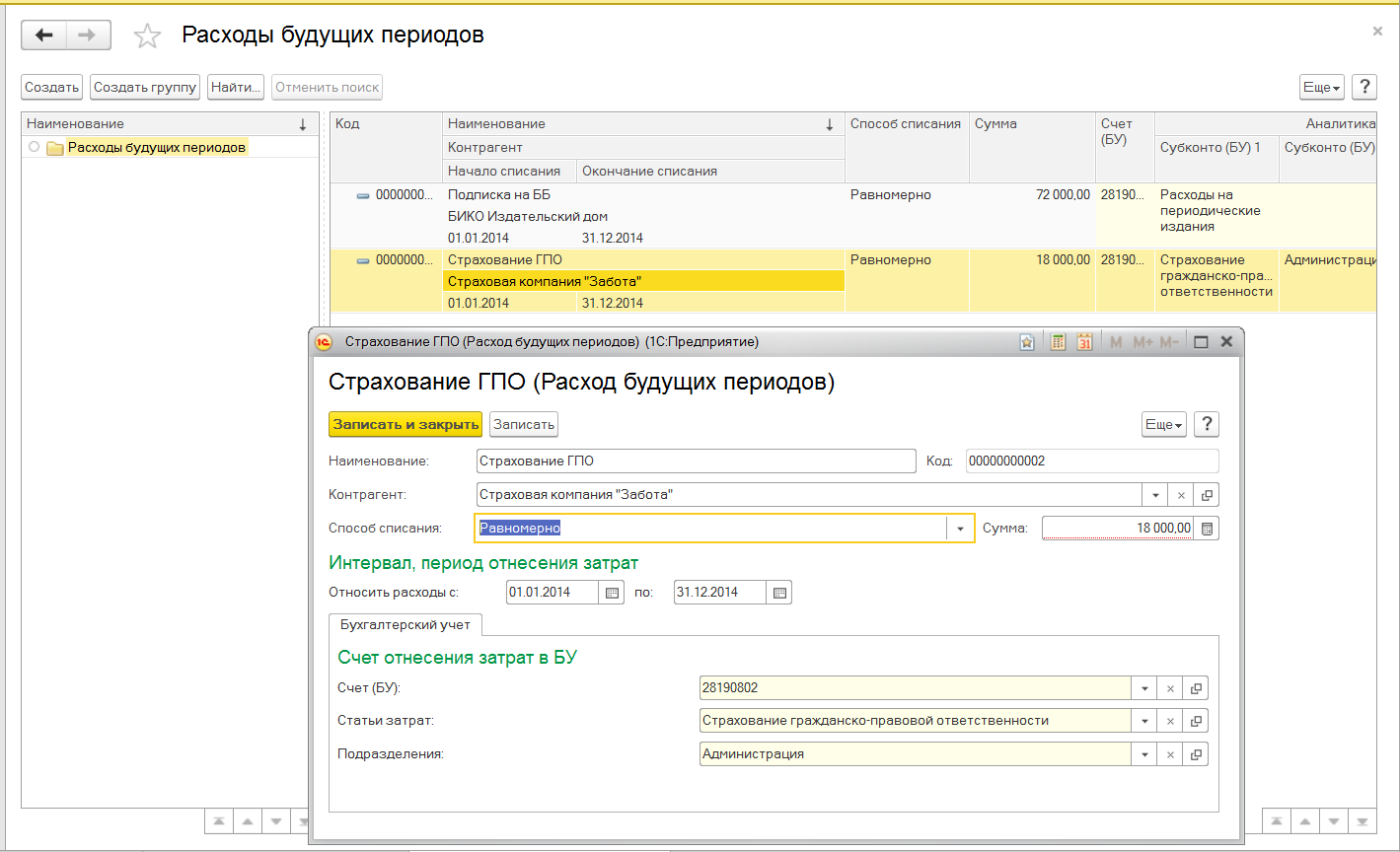The image size is (1400, 852).
Task: Click the Создать button
Action: tap(52, 87)
